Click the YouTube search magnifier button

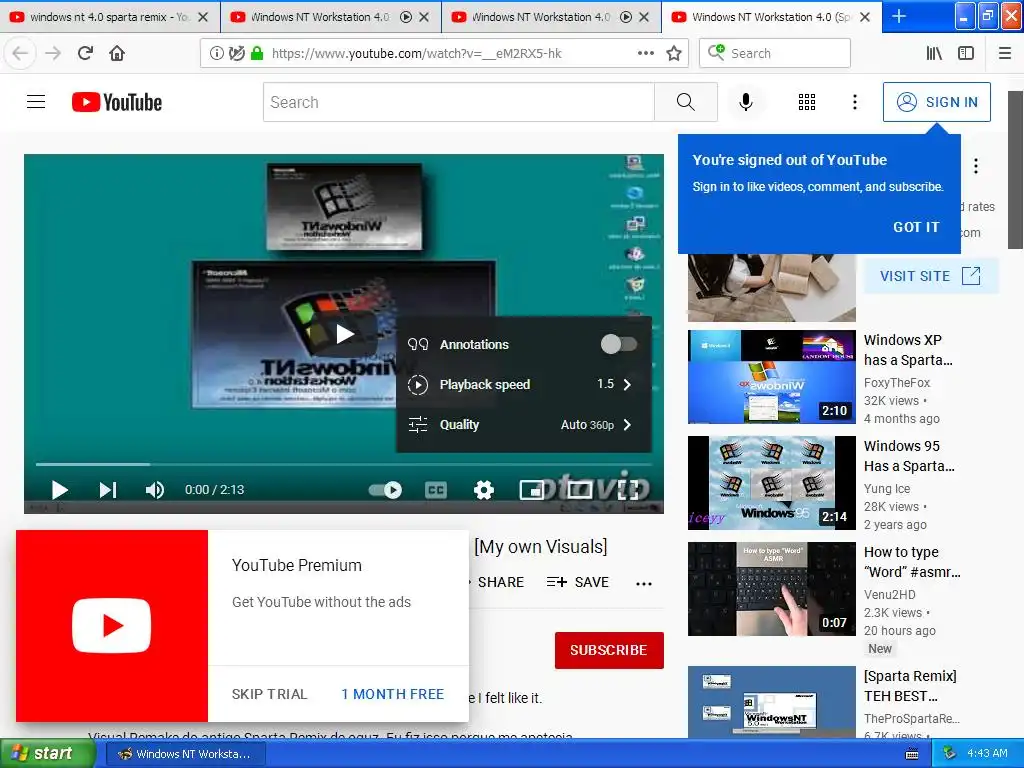(686, 102)
